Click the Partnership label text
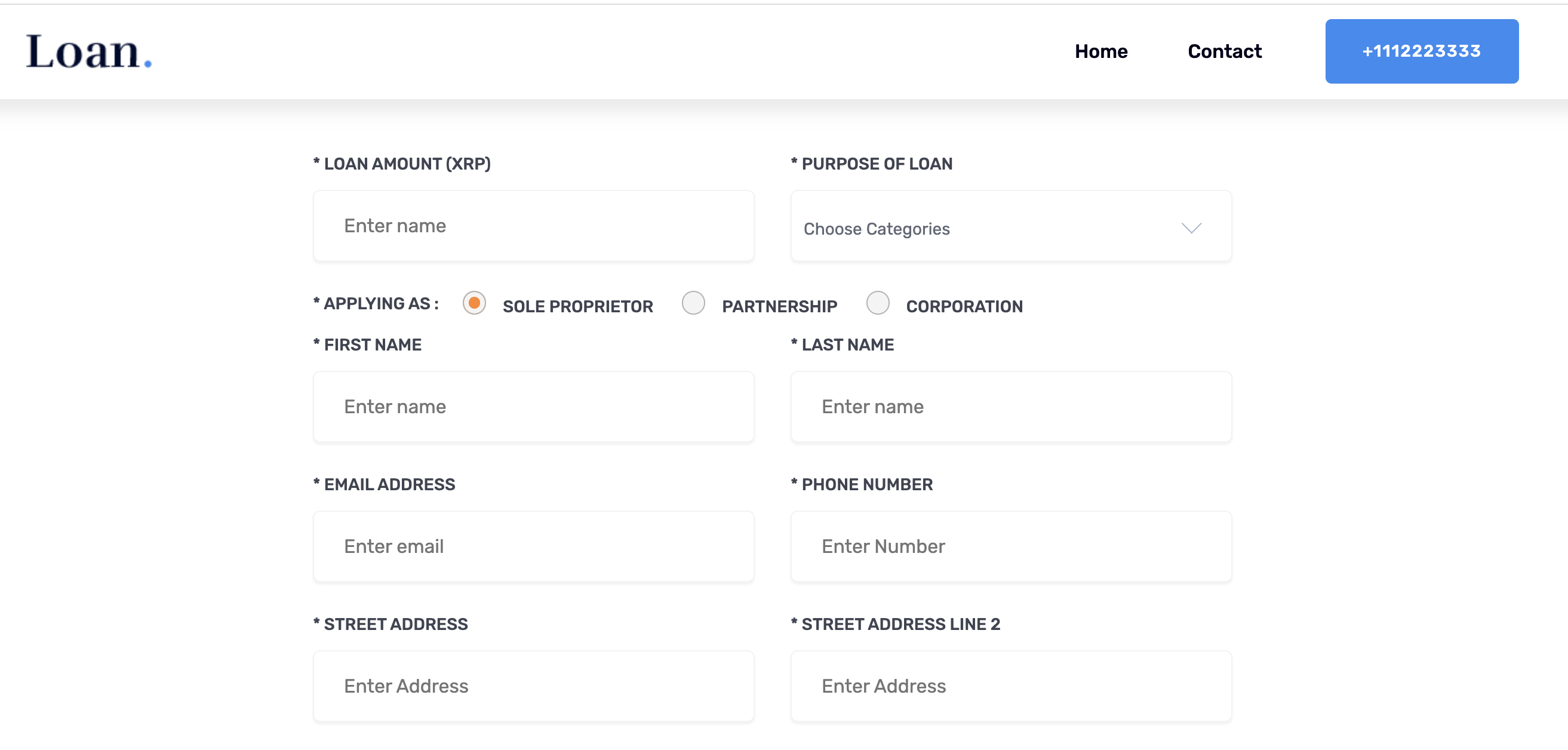The image size is (1568, 750). pos(779,306)
